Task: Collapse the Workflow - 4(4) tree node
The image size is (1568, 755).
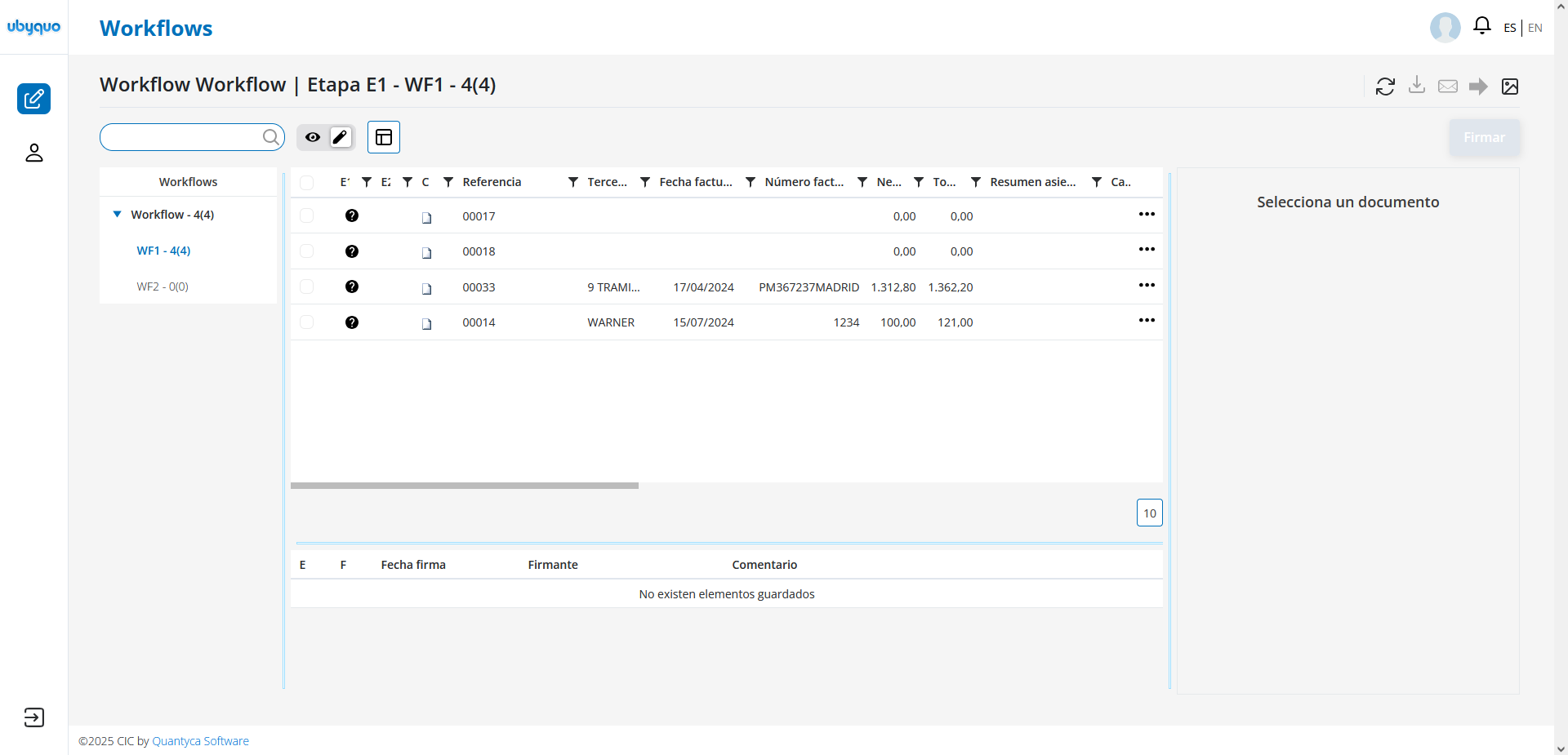Action: pos(117,214)
